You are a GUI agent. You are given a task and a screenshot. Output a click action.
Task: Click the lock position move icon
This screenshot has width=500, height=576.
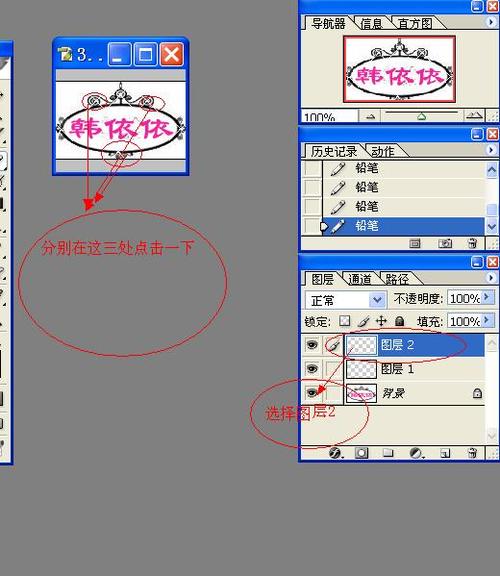click(381, 321)
